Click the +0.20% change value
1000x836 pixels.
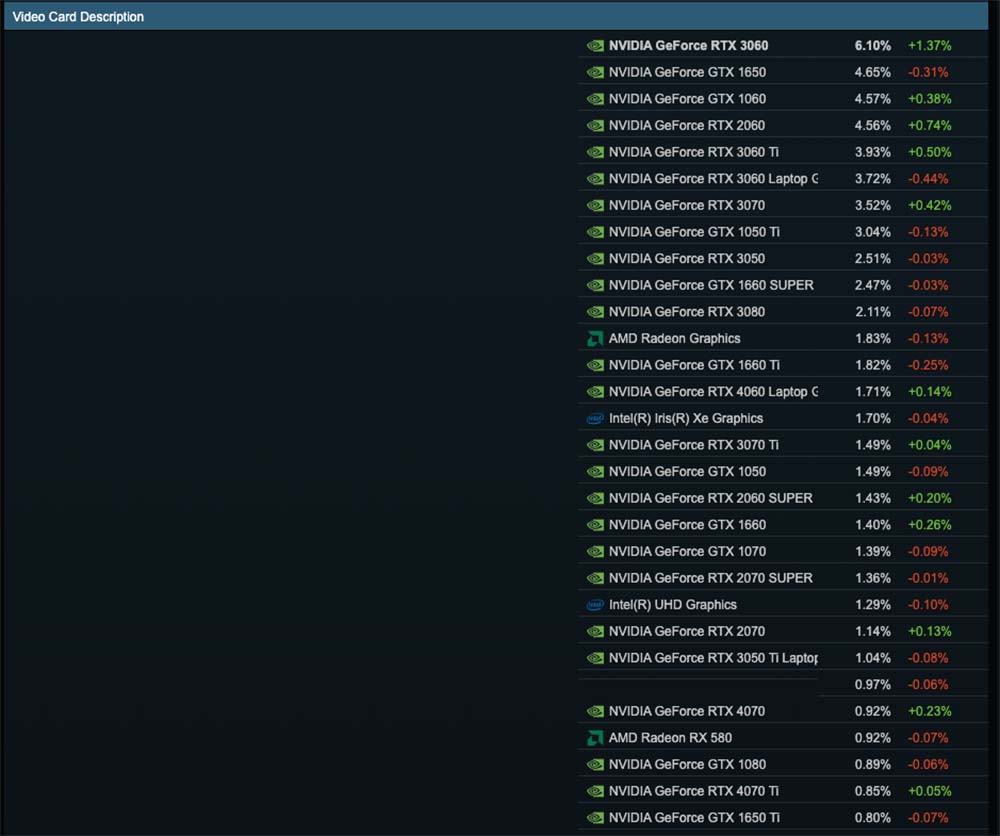[x=929, y=498]
